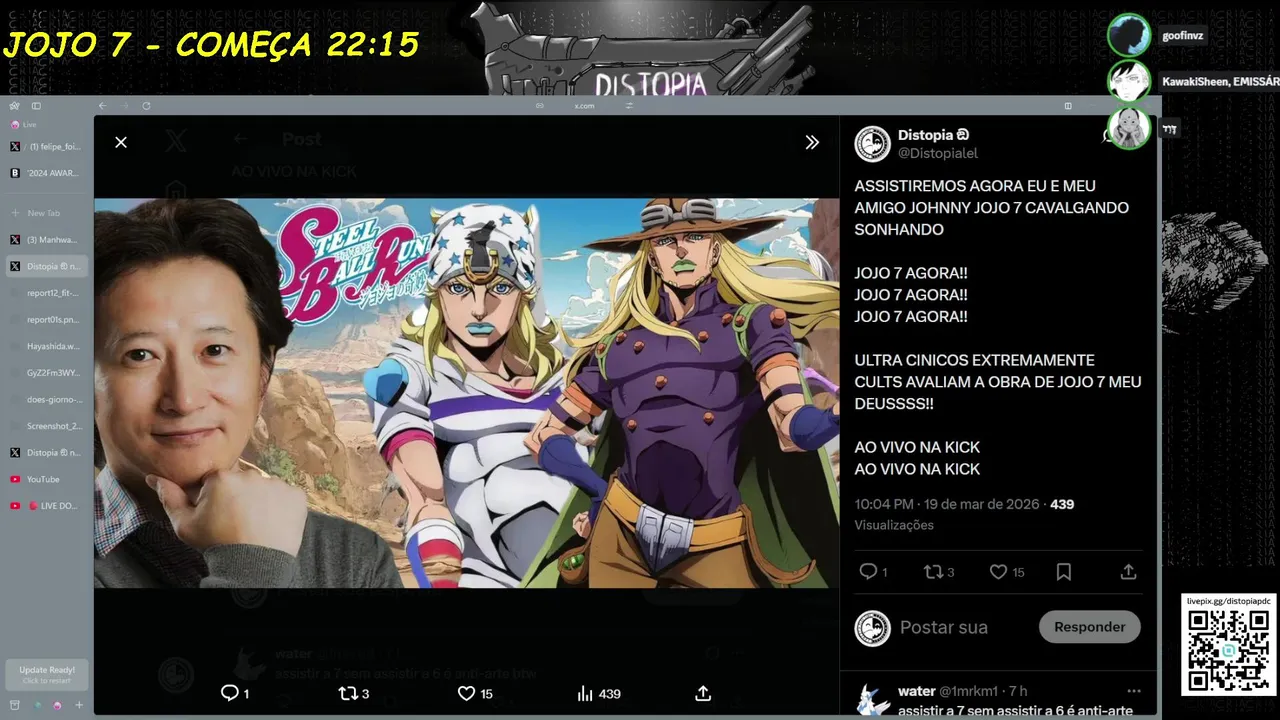Switch to '2024 AWAR...' tab
1280x720 pixels.
(47, 173)
